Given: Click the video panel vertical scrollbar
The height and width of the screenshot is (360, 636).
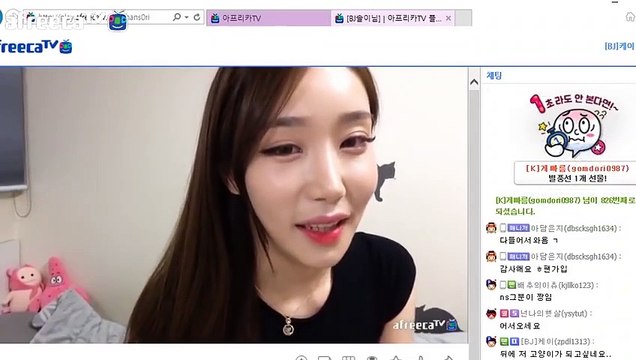Looking at the screenshot, I should [x=474, y=219].
